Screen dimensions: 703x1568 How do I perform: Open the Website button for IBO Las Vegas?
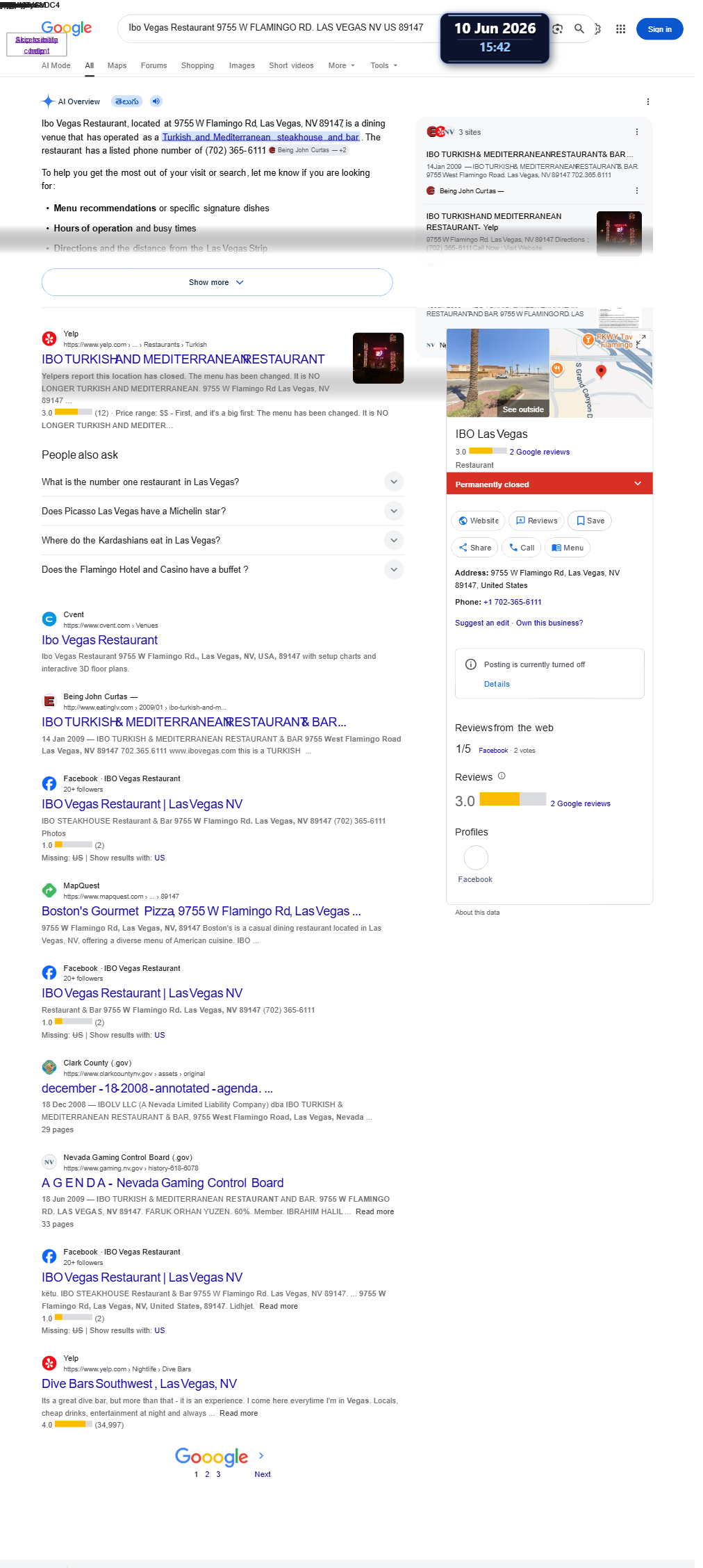(x=478, y=521)
